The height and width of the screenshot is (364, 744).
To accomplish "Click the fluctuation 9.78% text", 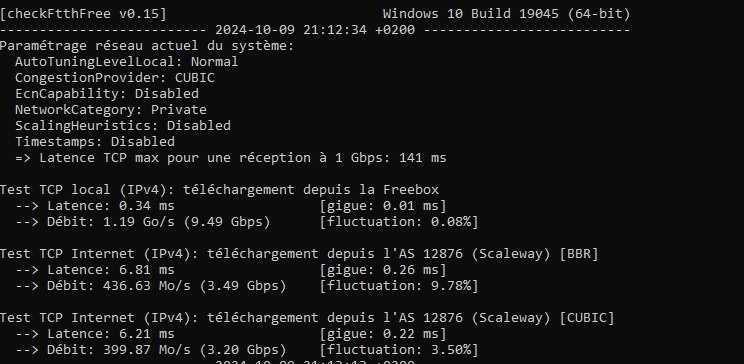I will pos(399,286).
